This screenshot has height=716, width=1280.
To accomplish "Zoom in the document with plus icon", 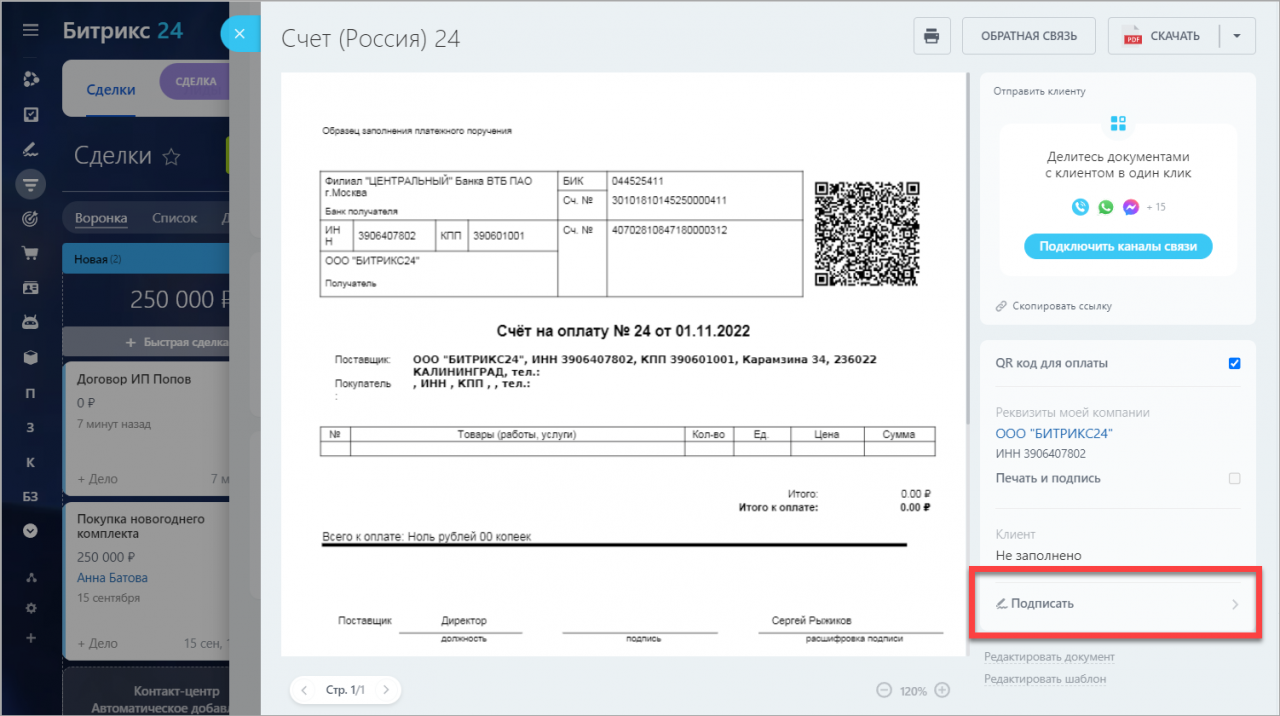I will tap(942, 690).
